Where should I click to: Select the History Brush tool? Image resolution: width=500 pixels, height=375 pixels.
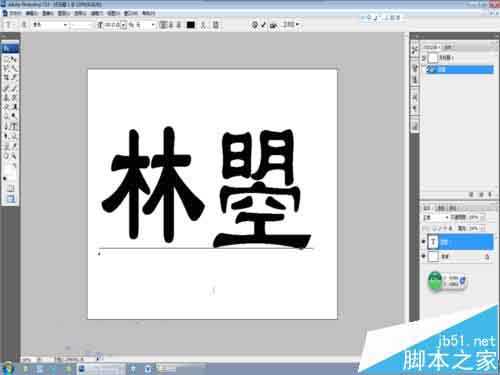[x=14, y=97]
